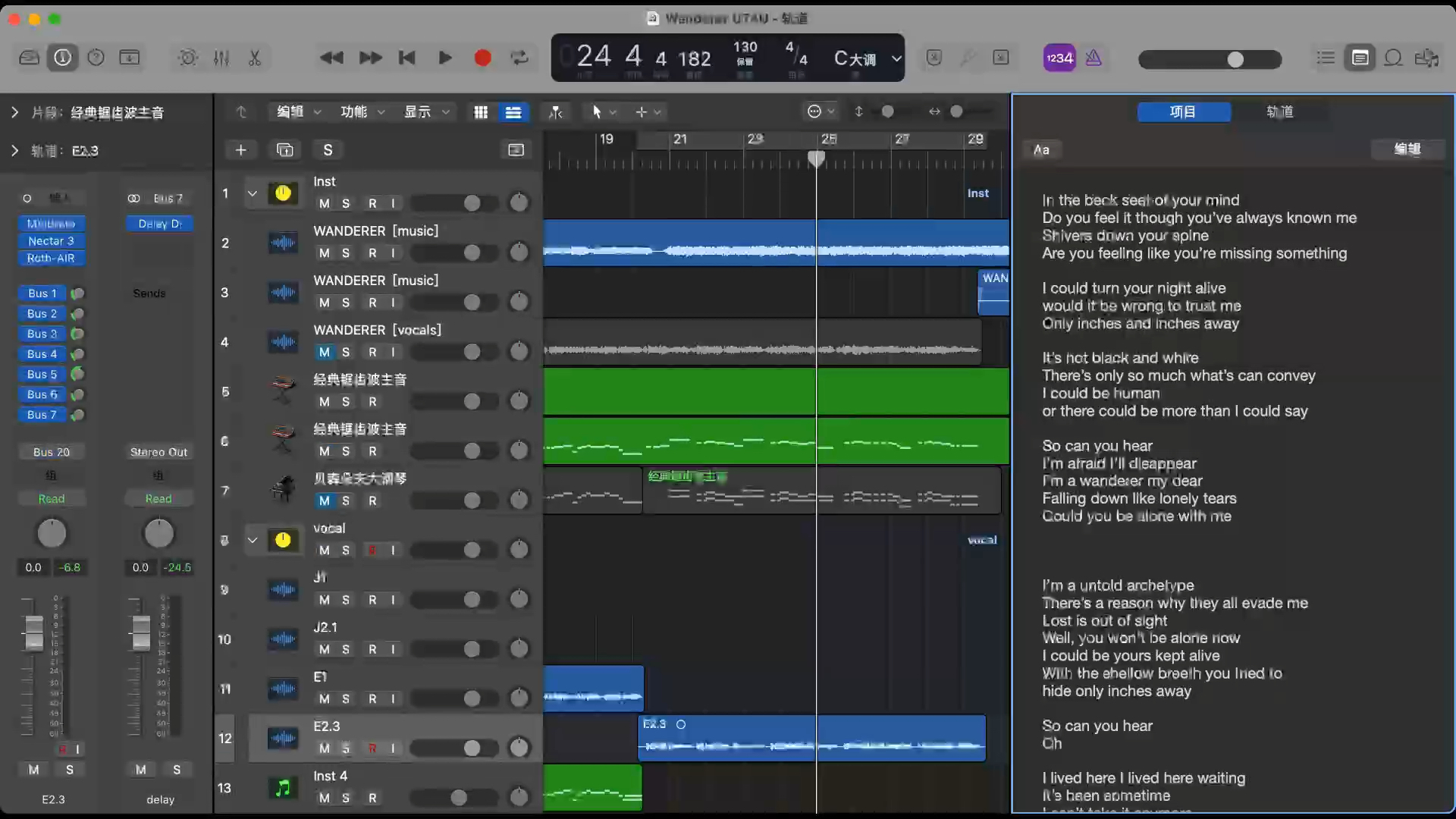Image resolution: width=1456 pixels, height=819 pixels.
Task: Mute track 4 WANDERER vocals
Action: (324, 351)
